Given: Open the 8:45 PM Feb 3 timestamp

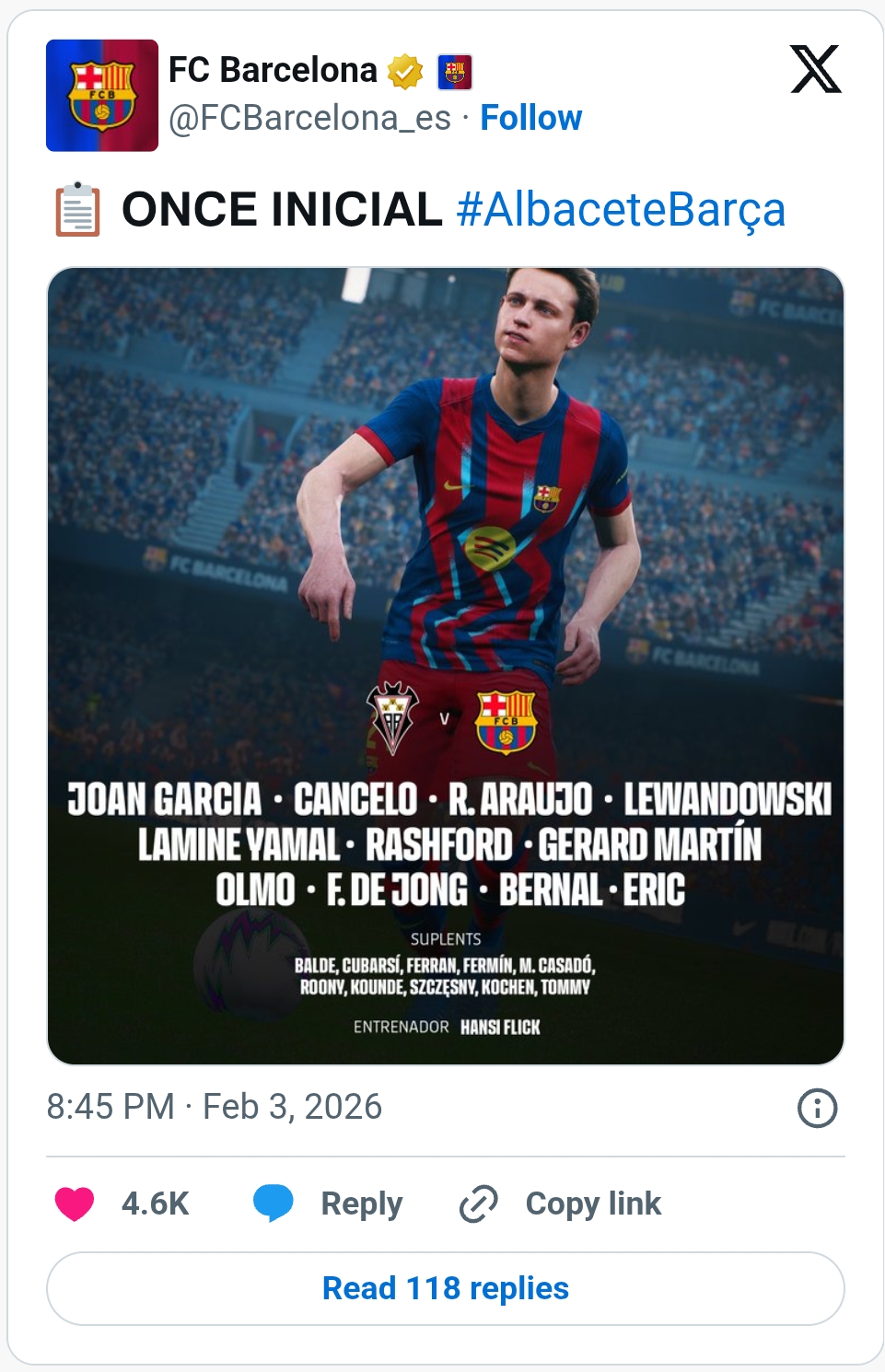Looking at the screenshot, I should coord(214,1107).
